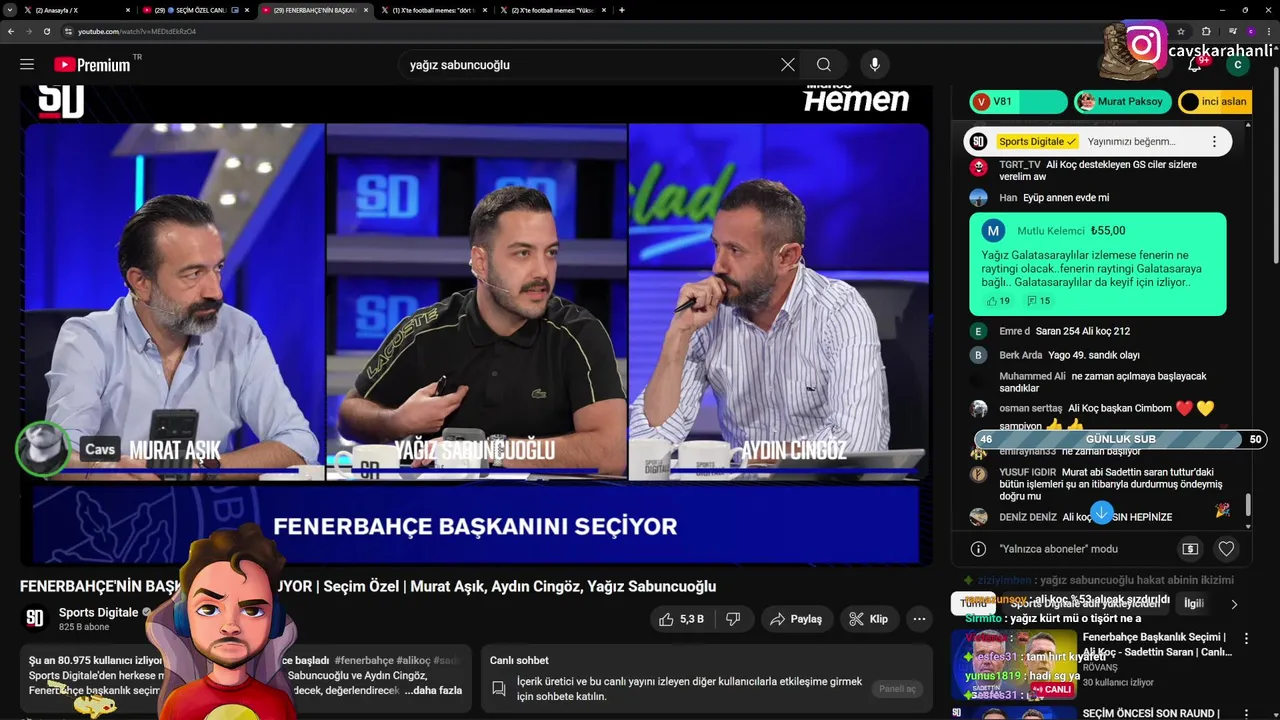Bookmark this page with the star
This screenshot has height=720, width=1280.
[1181, 31]
